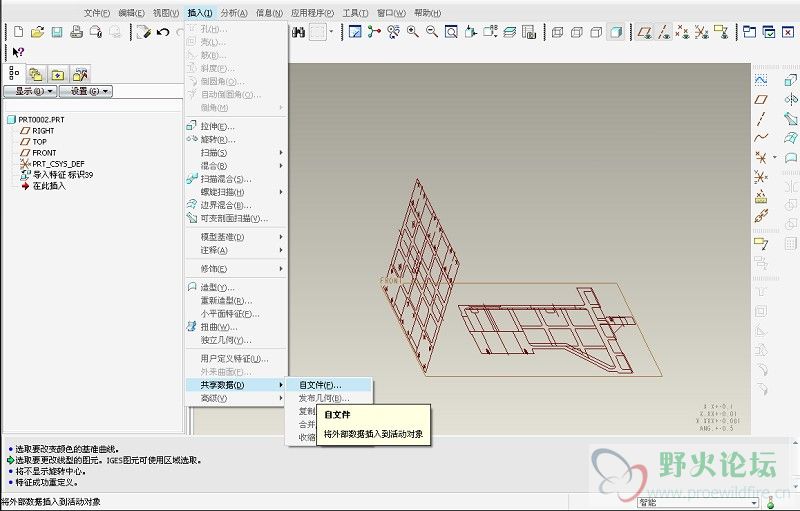
Task: Open the Favorites navigator tab
Action: tap(58, 74)
